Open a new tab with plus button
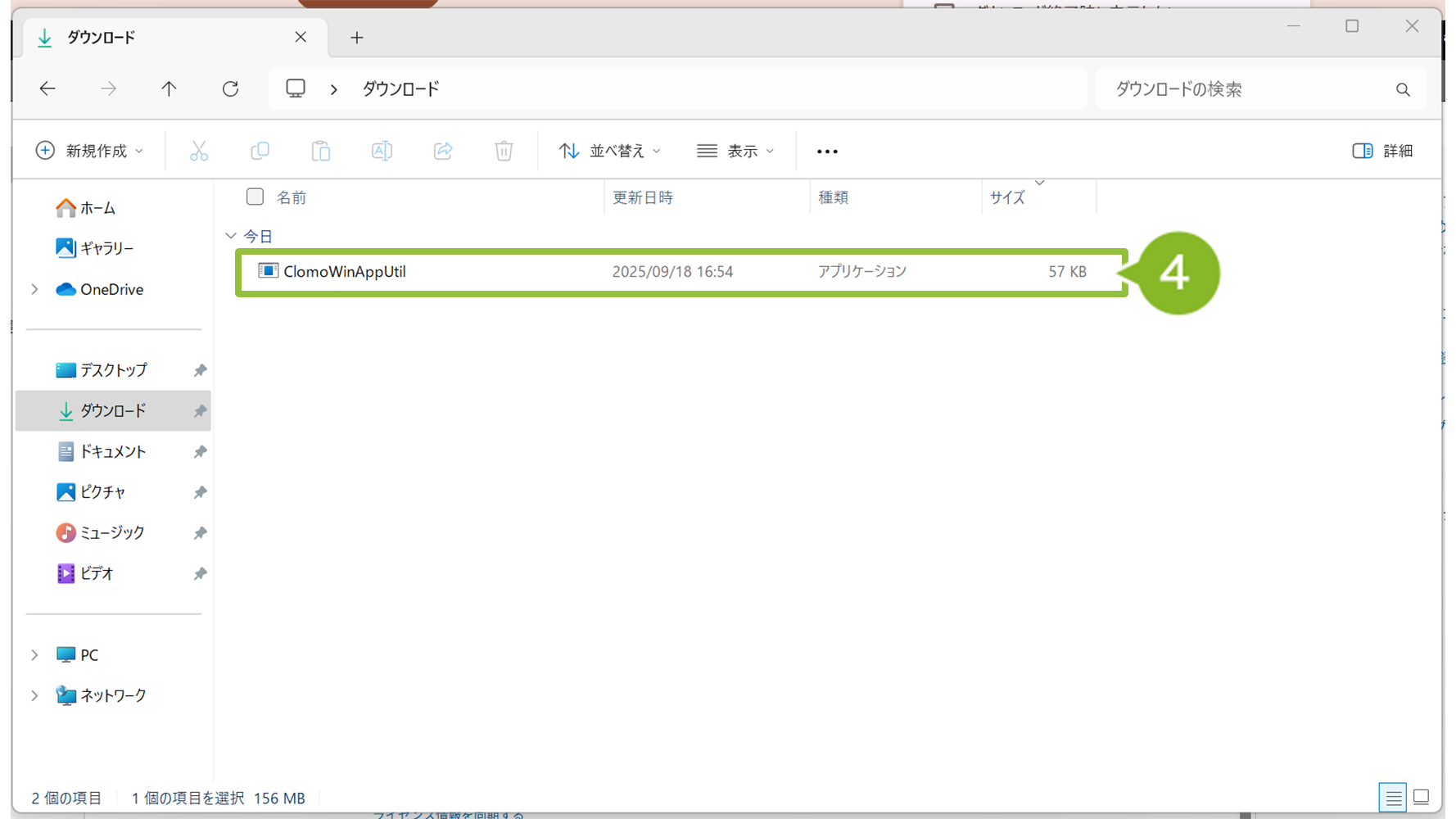Image resolution: width=1456 pixels, height=819 pixels. coord(357,38)
